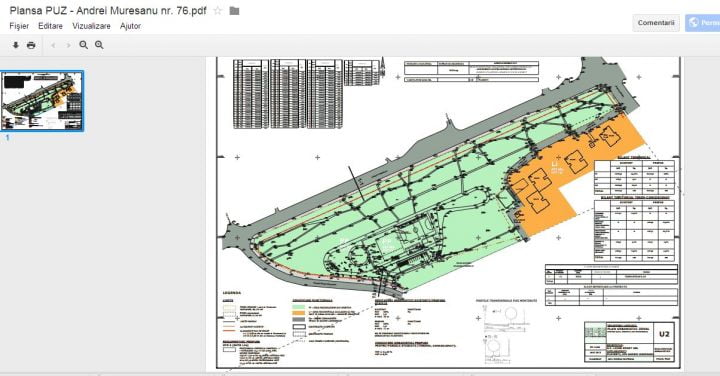720x376 pixels.
Task: Click the page number 1 under thumbnail
Action: [x=7, y=137]
